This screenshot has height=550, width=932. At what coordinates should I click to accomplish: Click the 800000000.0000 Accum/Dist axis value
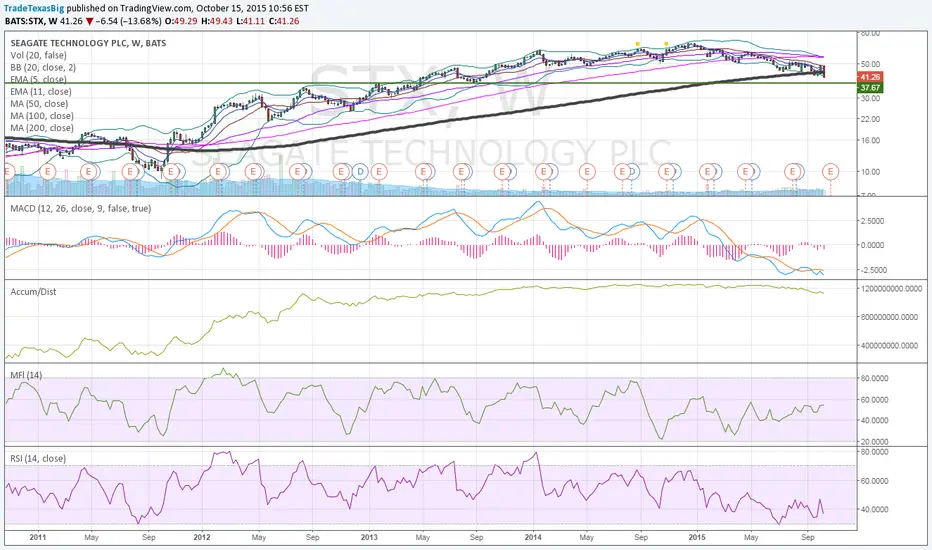(x=889, y=317)
